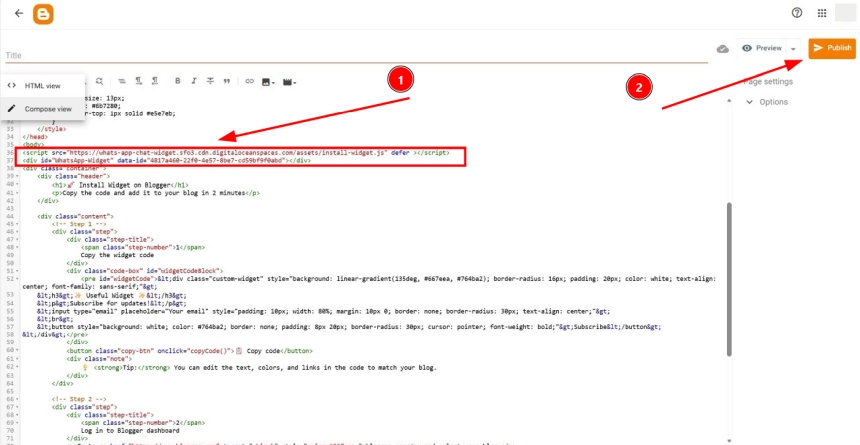Click the 'Install Widget on Blogger' h1 line
860x445 pixels.
[x=120, y=185]
